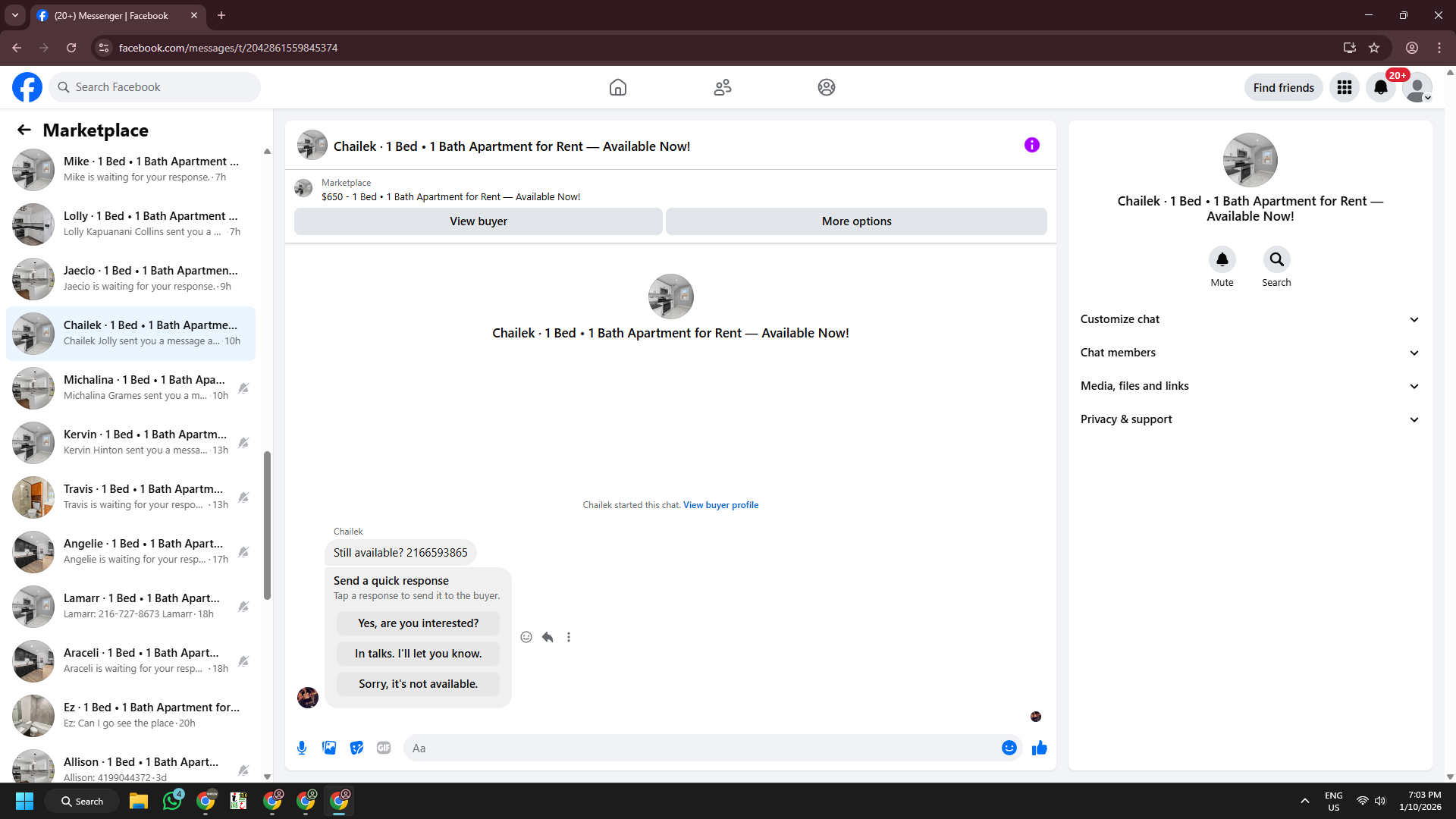Mute this conversation with bell icon
The height and width of the screenshot is (819, 1456).
1222,259
